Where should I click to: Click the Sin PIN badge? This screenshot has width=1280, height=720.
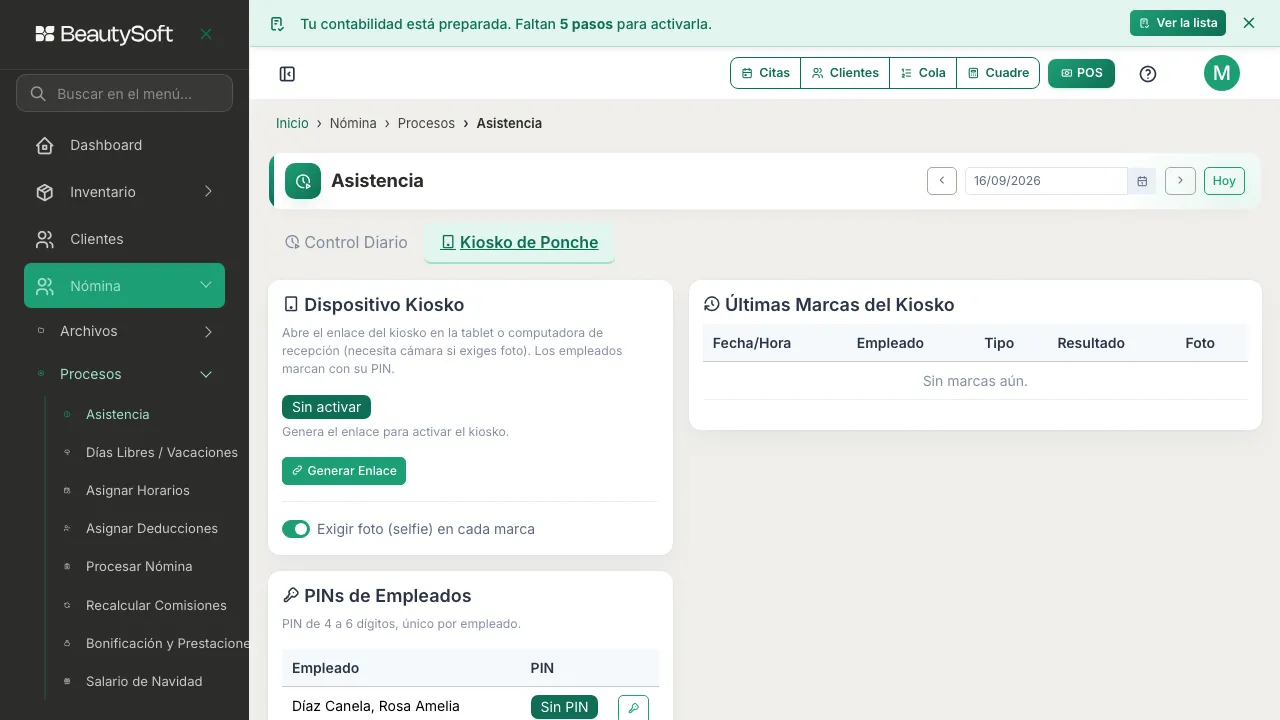[x=564, y=707]
